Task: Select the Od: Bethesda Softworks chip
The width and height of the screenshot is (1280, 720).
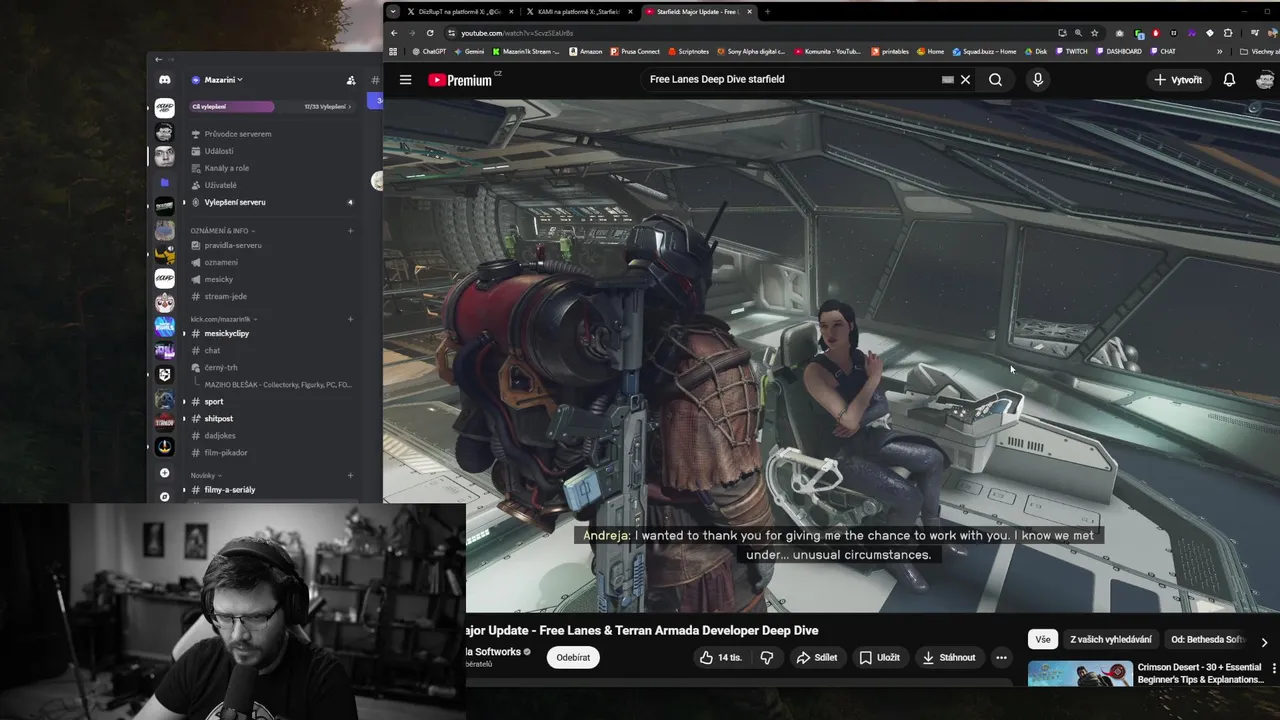Action: pos(1207,639)
